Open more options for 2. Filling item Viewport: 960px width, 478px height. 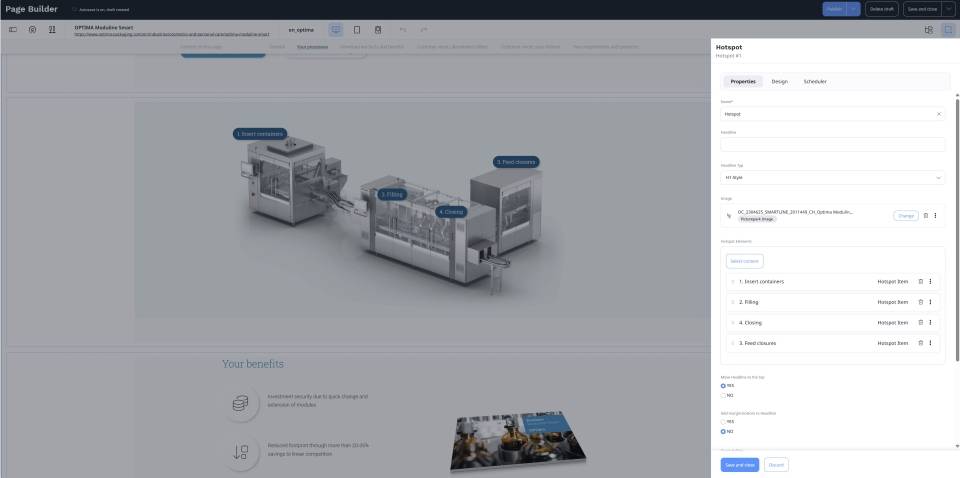(x=931, y=302)
